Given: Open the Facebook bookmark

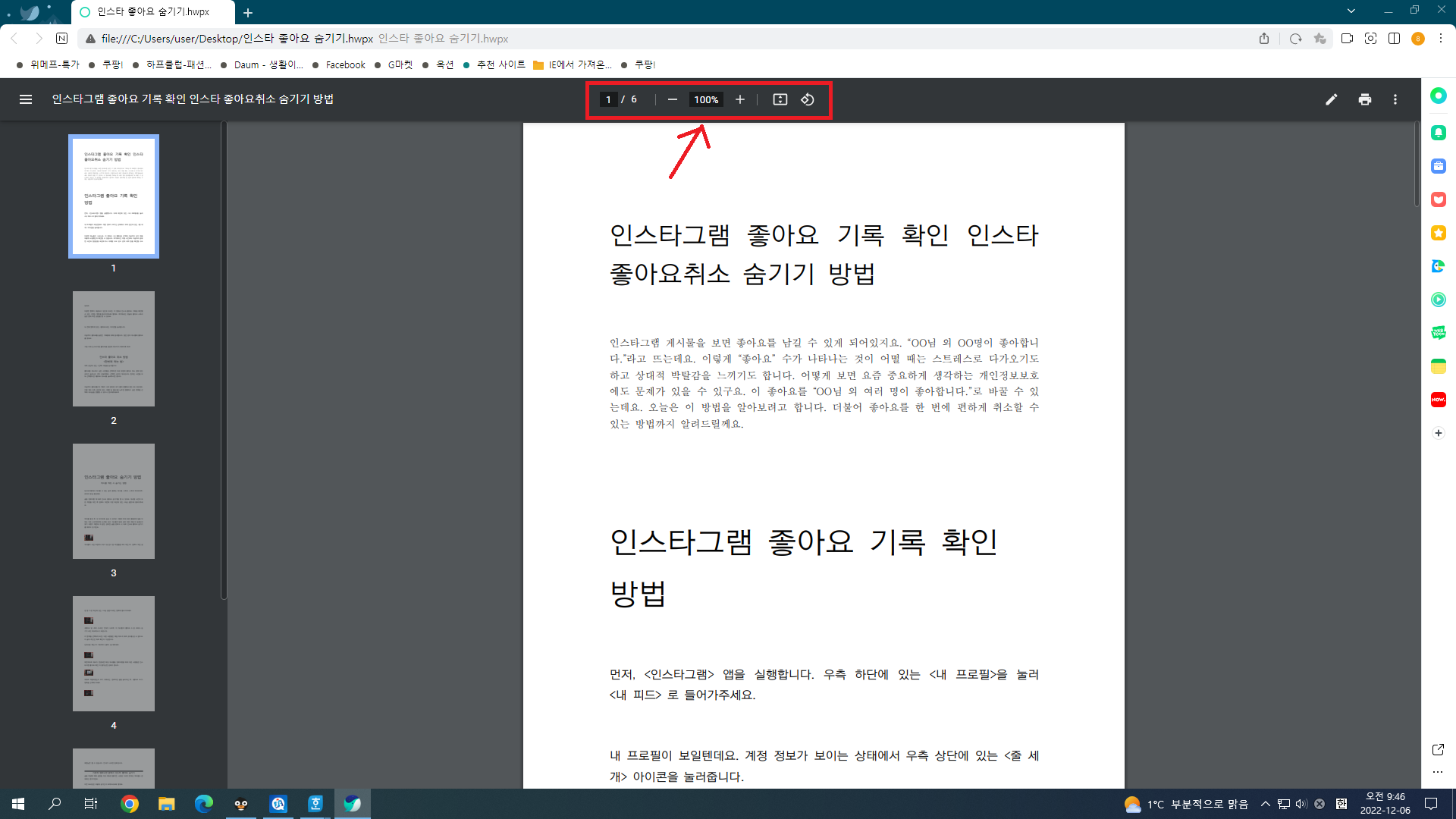Looking at the screenshot, I should pos(345,65).
